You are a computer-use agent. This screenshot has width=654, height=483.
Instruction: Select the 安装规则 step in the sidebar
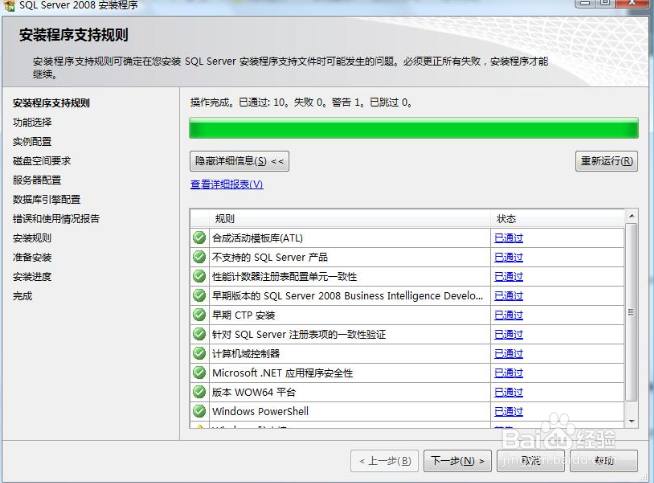[x=32, y=238]
